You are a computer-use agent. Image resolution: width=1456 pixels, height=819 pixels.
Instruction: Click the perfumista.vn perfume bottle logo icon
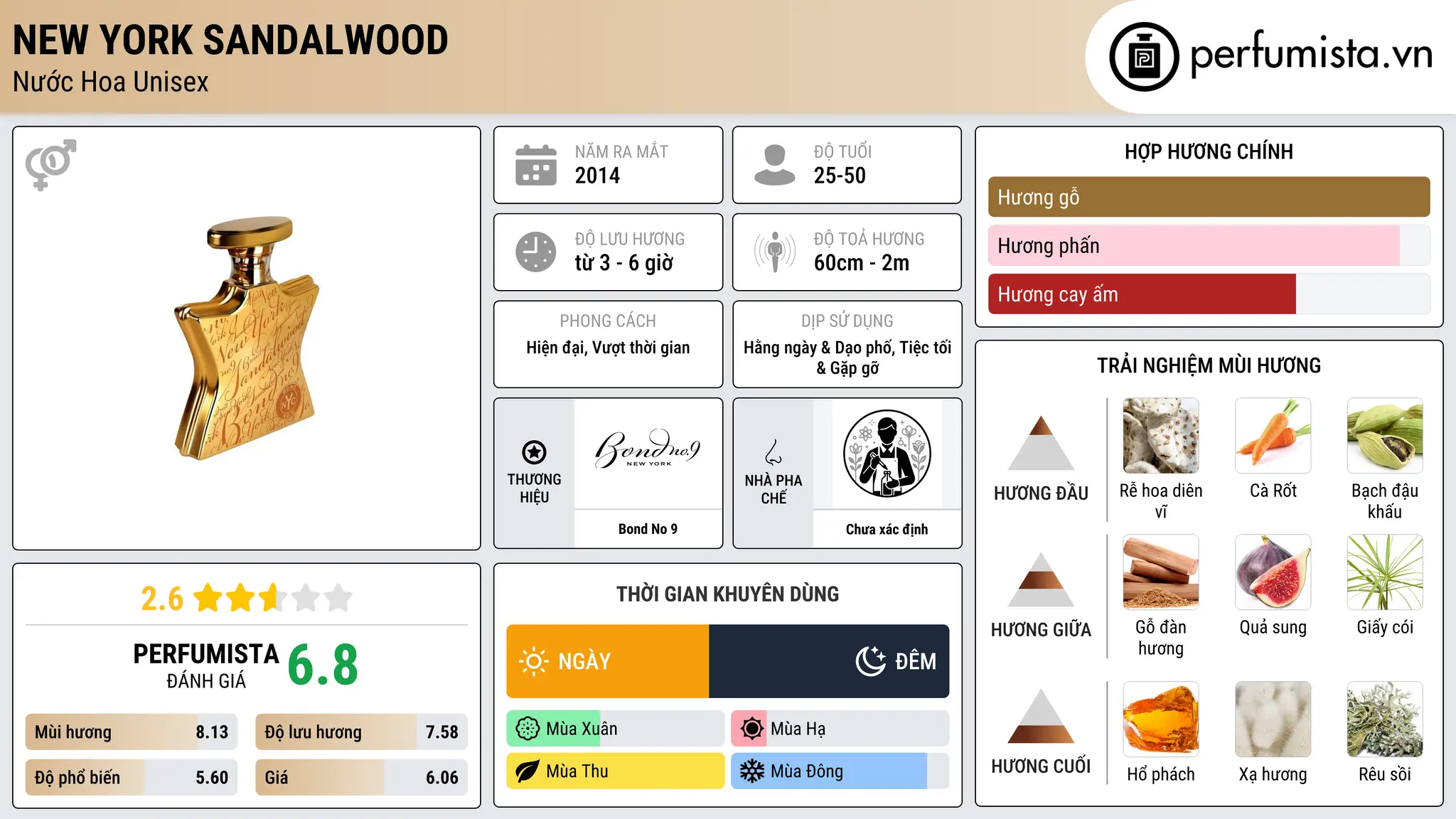[1144, 56]
